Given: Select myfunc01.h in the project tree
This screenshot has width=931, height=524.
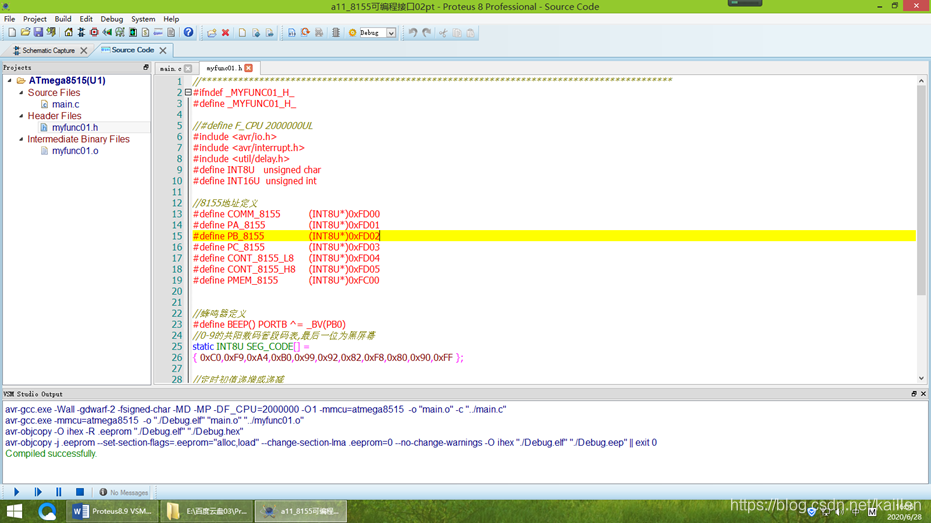Looking at the screenshot, I should coord(75,128).
